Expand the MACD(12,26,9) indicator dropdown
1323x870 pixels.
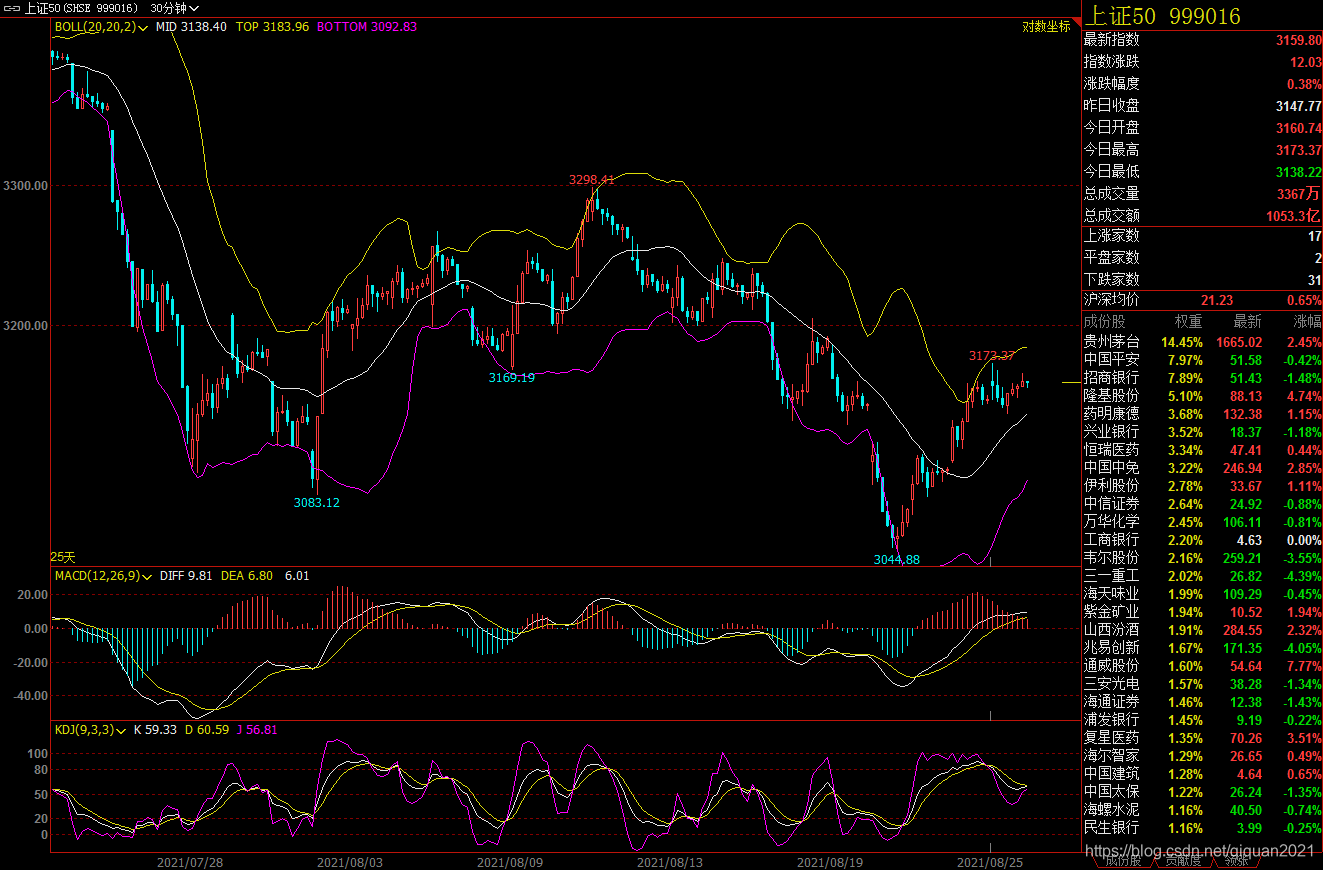click(103, 575)
